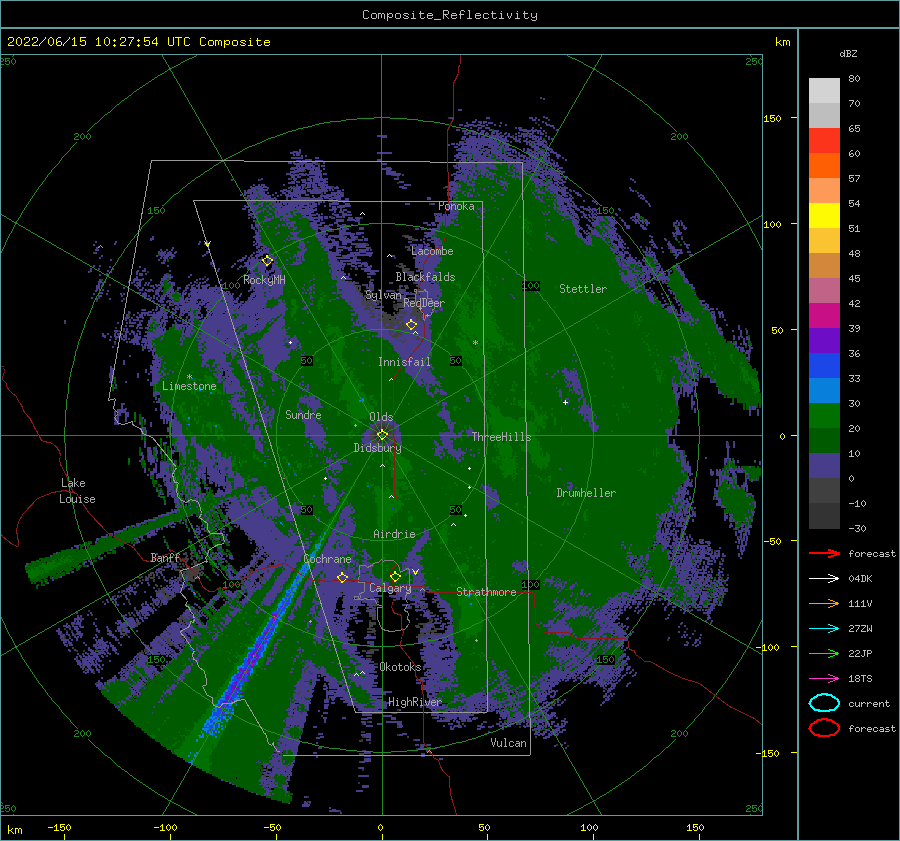Click the Stettler label
The image size is (900, 841).
583,289
